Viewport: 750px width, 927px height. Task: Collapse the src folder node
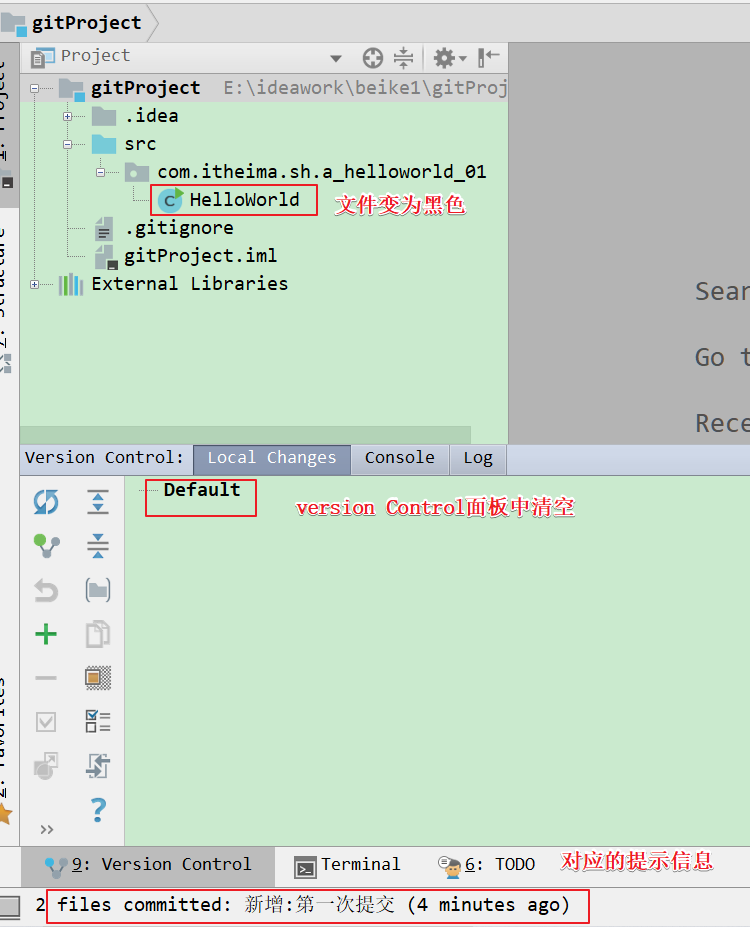(x=68, y=144)
